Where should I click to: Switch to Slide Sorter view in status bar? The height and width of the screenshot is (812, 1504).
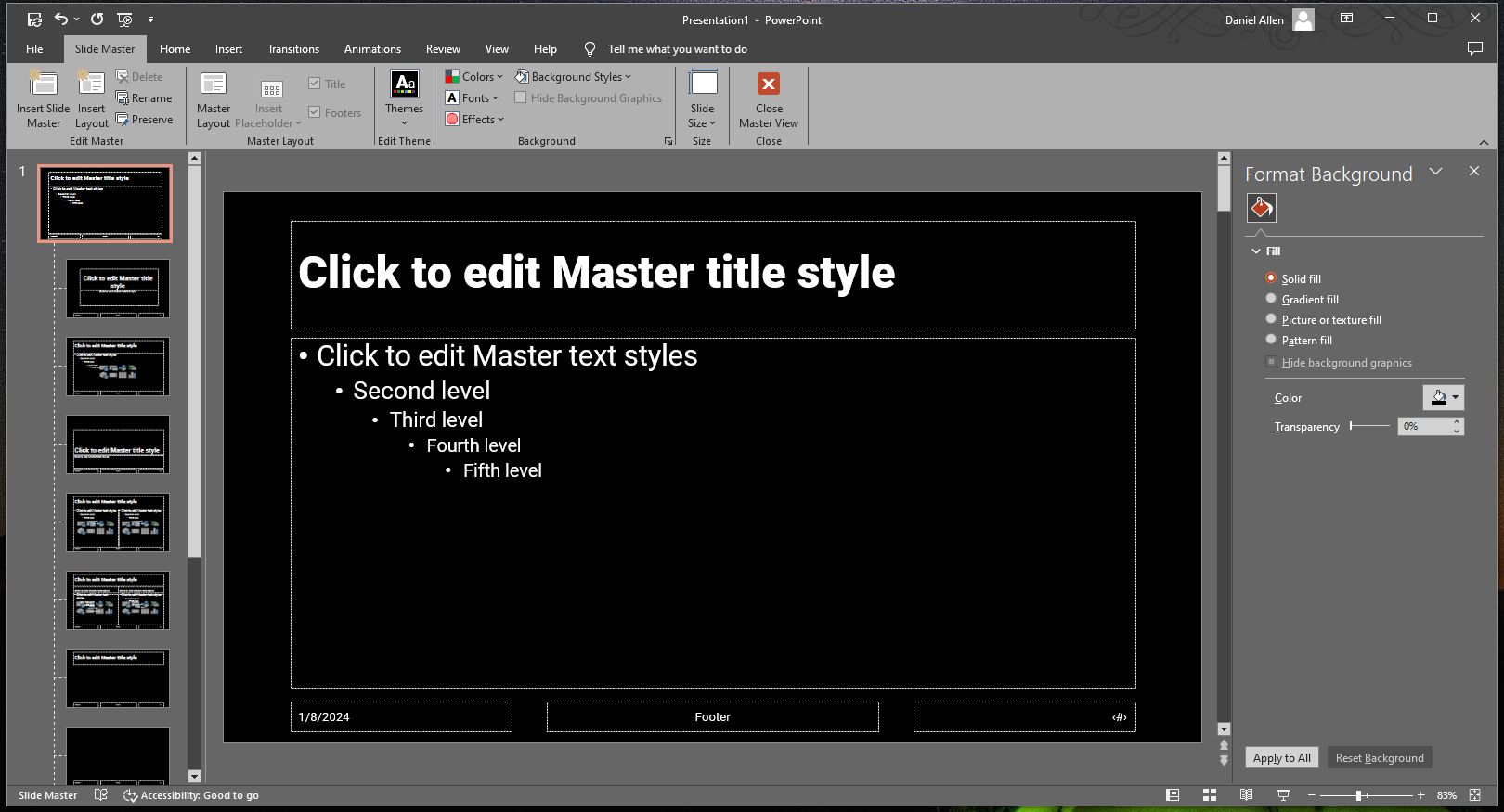[1209, 795]
